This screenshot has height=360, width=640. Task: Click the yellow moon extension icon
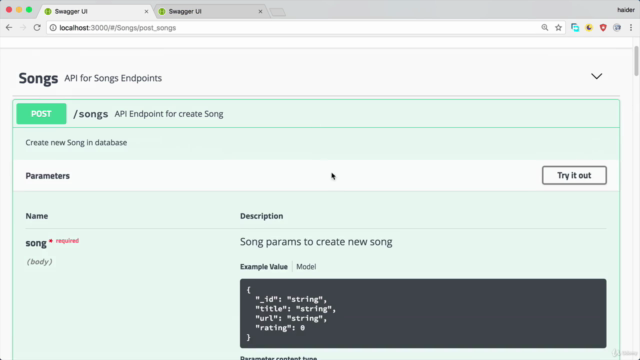point(589,28)
